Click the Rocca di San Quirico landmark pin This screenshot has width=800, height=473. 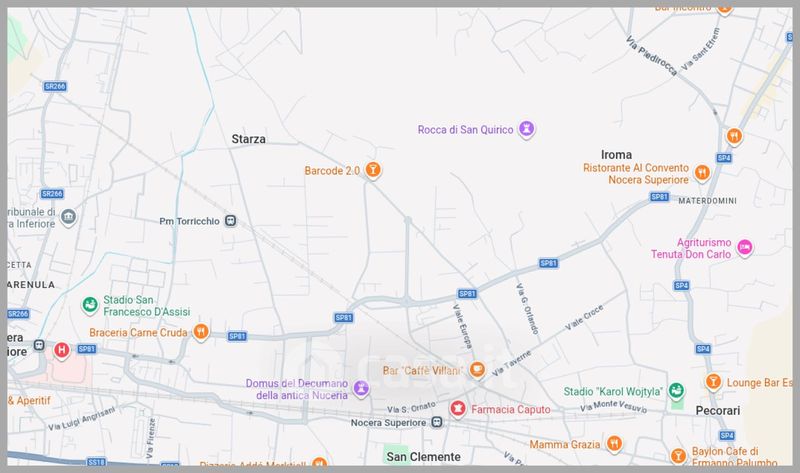tap(527, 129)
